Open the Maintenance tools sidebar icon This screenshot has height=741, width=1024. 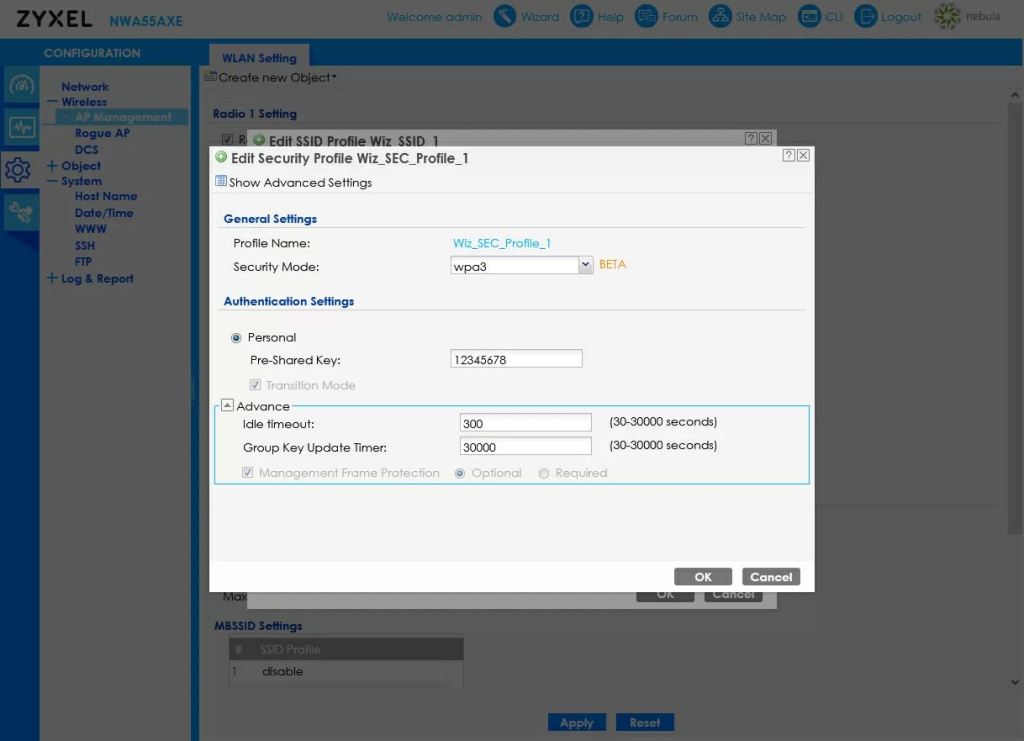pyautogui.click(x=21, y=212)
